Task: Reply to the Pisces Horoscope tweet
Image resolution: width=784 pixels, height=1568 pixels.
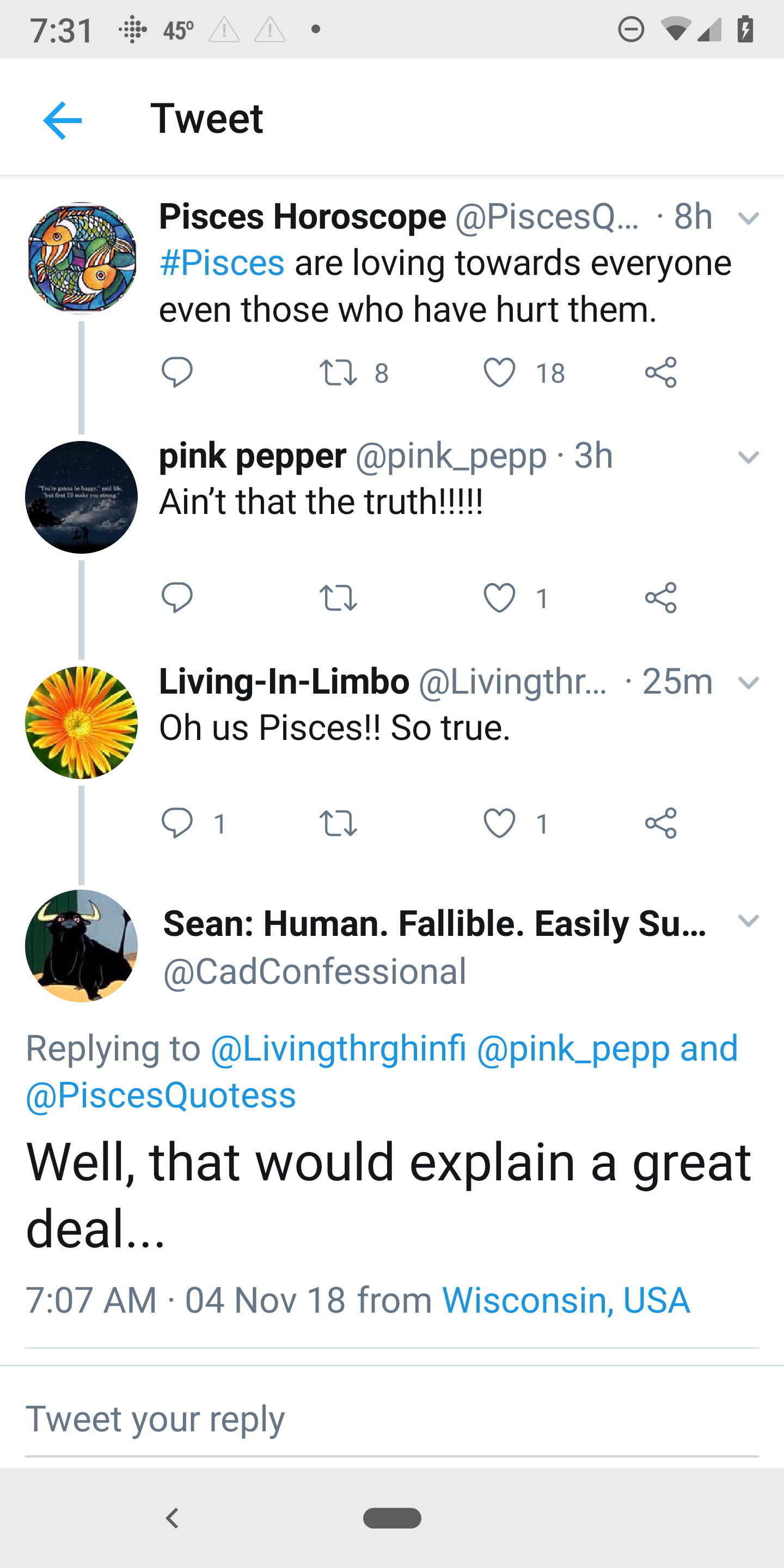Action: click(177, 372)
